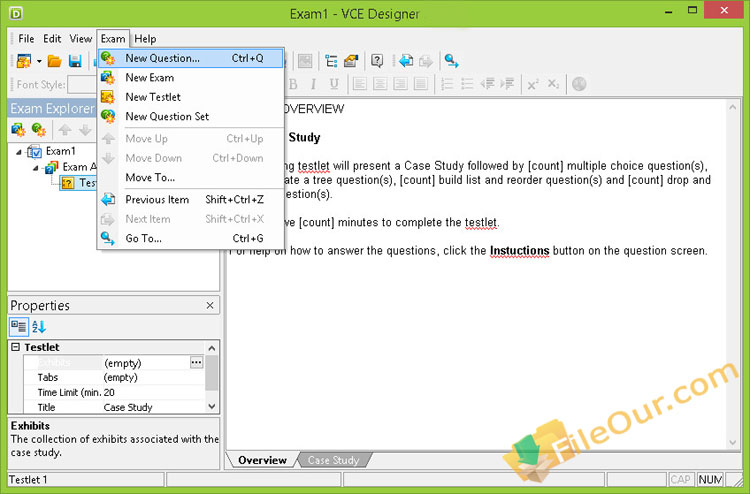Click the move down arrow in Exam Explorer
This screenshot has width=750, height=494.
tap(85, 130)
